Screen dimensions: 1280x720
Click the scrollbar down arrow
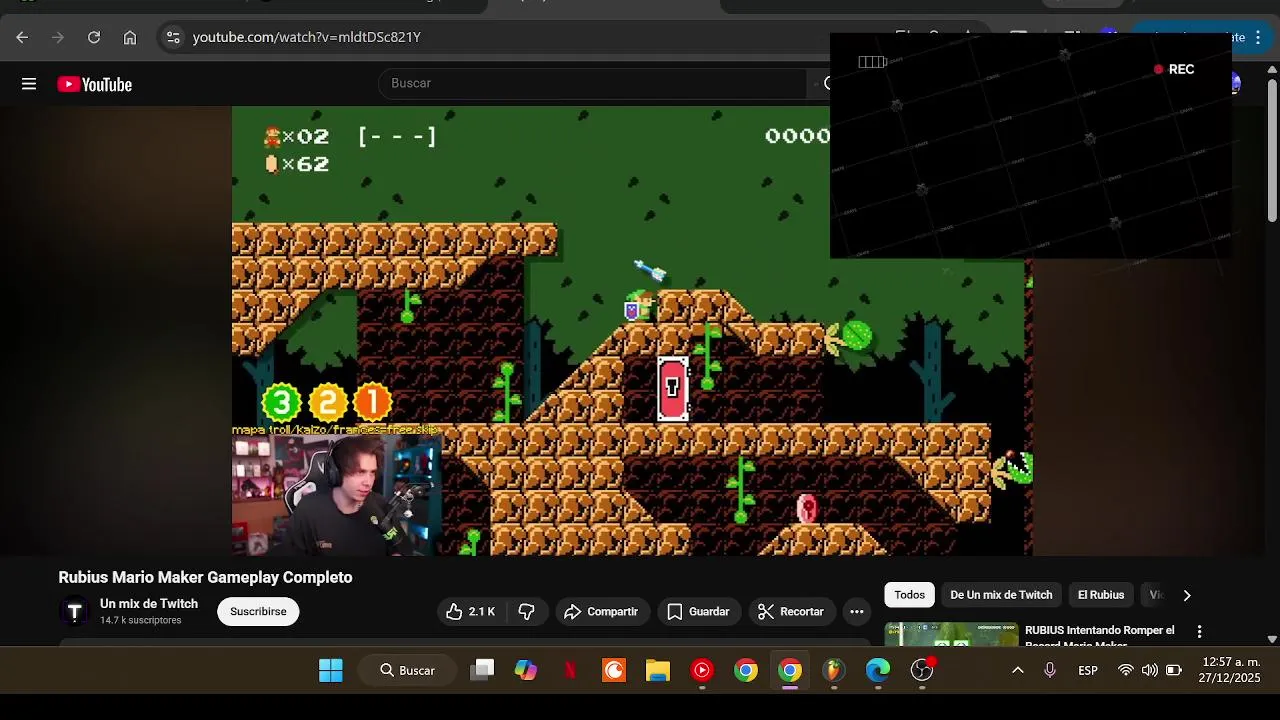click(1272, 639)
